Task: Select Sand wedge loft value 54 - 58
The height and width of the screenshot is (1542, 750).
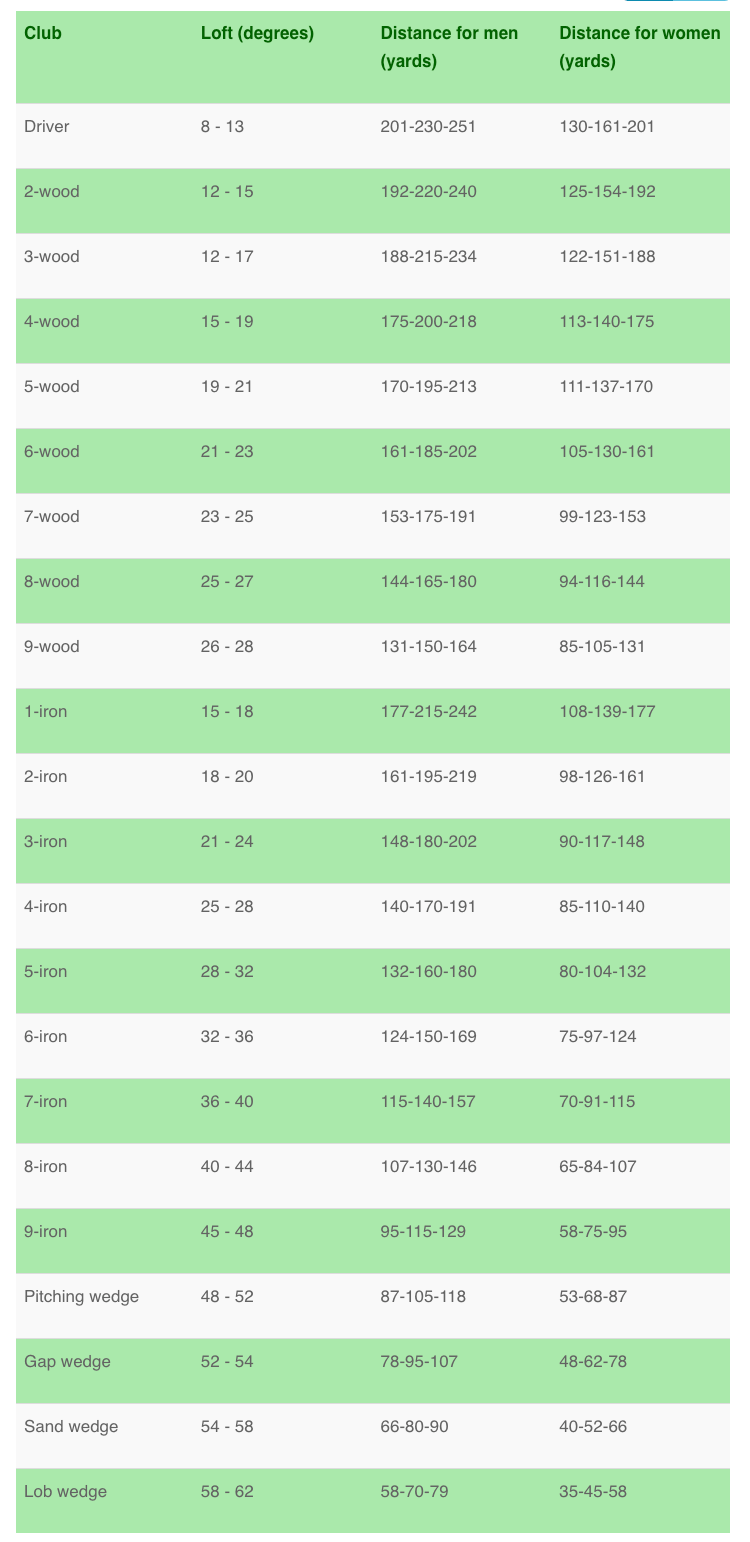Action: coord(227,1427)
